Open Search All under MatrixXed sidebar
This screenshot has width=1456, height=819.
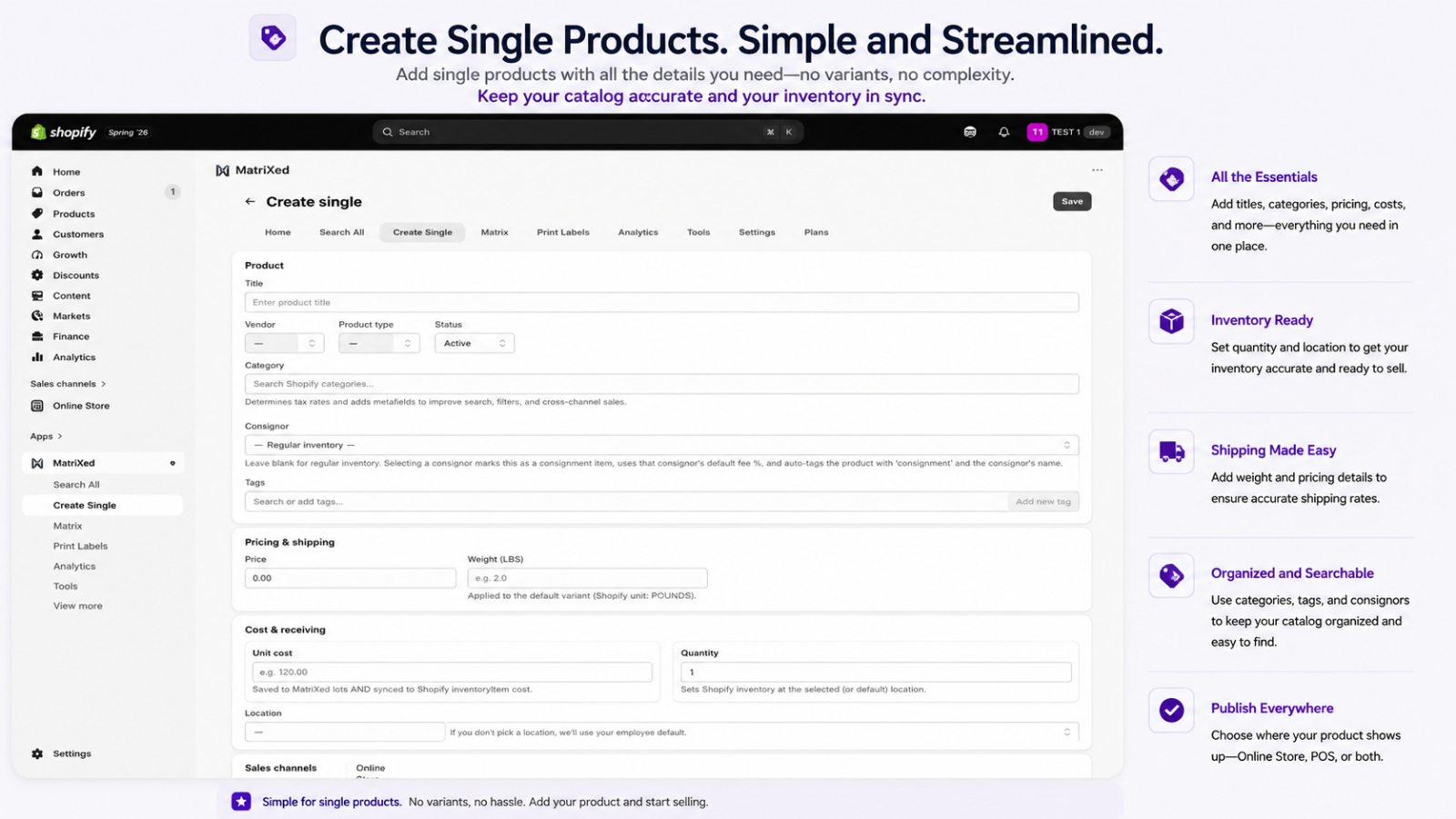[76, 485]
